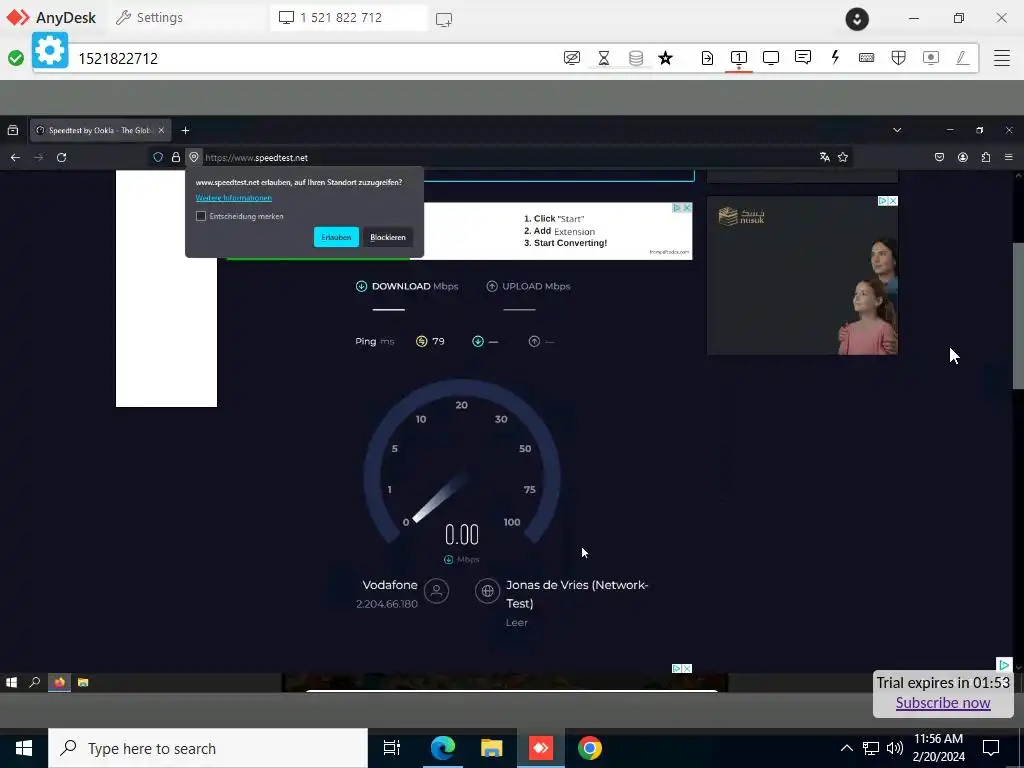Click the Subscribe now link
1024x768 pixels.
tap(943, 703)
